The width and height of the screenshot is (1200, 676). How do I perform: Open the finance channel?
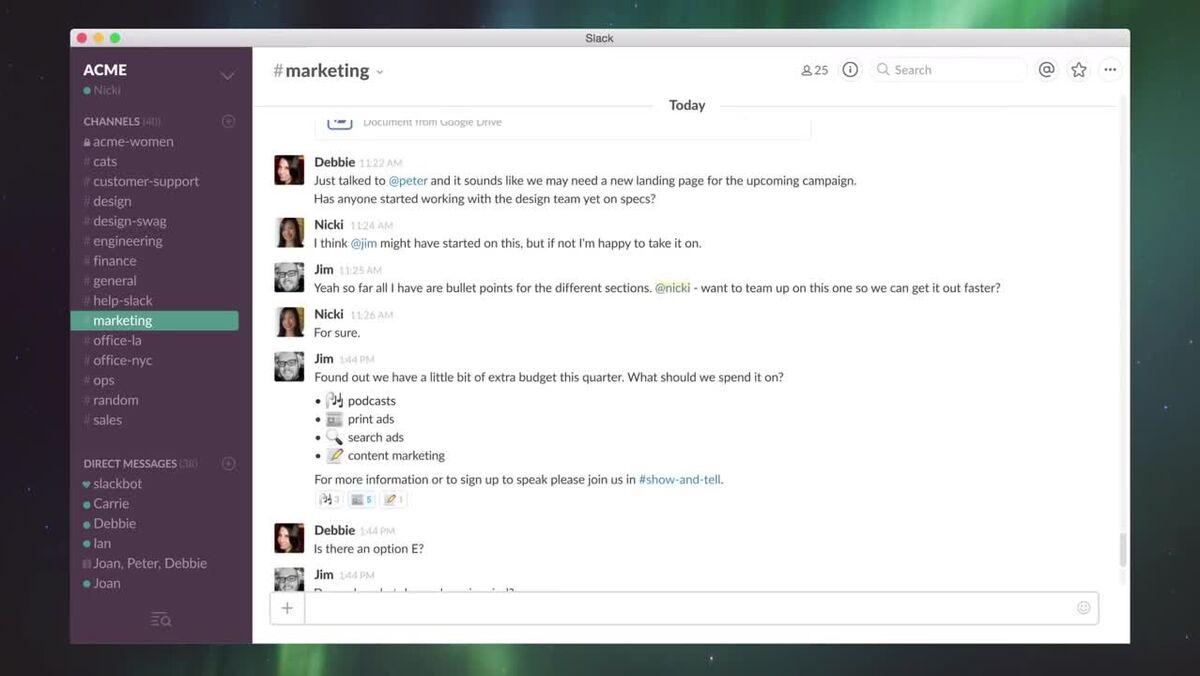tap(115, 261)
